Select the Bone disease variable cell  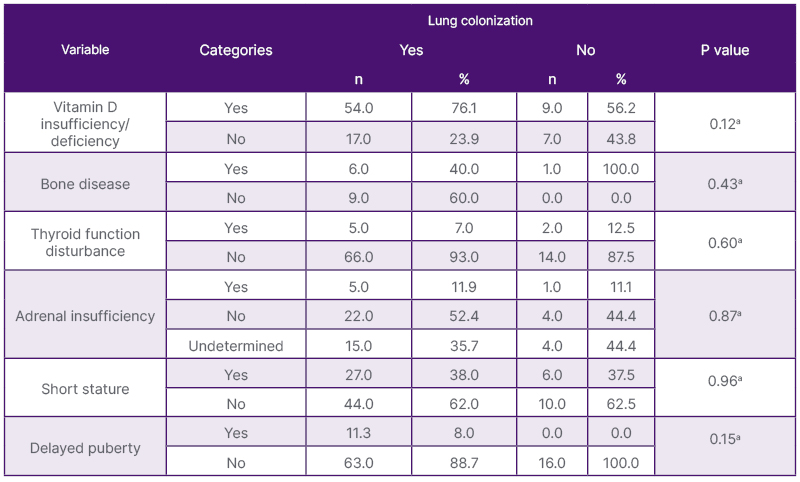[x=85, y=184]
